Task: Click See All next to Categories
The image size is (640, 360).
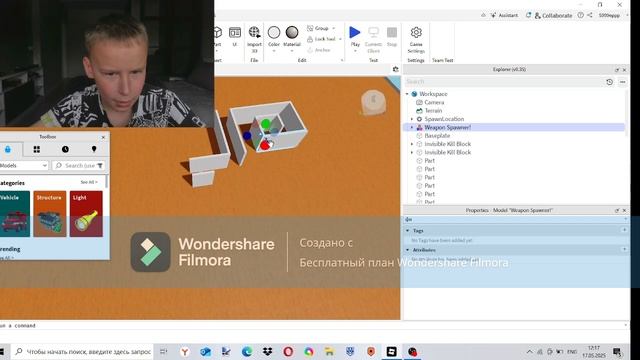Action: 89,182
